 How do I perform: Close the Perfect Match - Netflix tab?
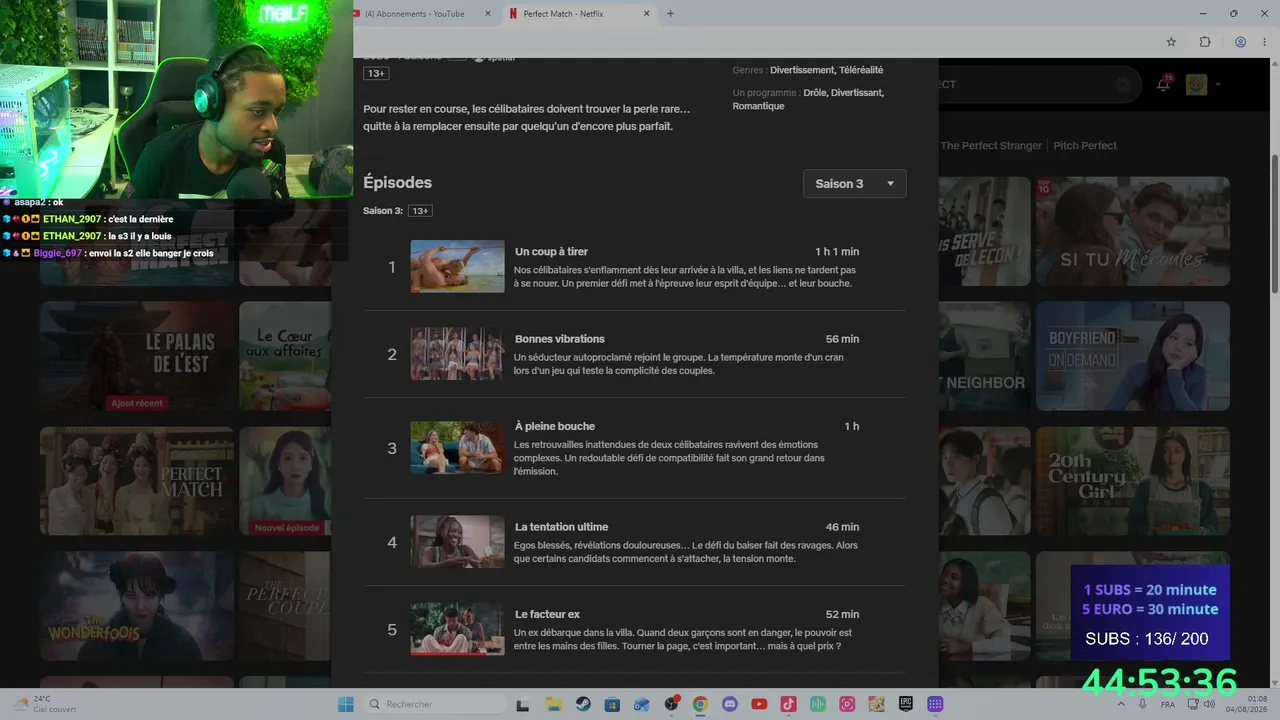point(646,14)
